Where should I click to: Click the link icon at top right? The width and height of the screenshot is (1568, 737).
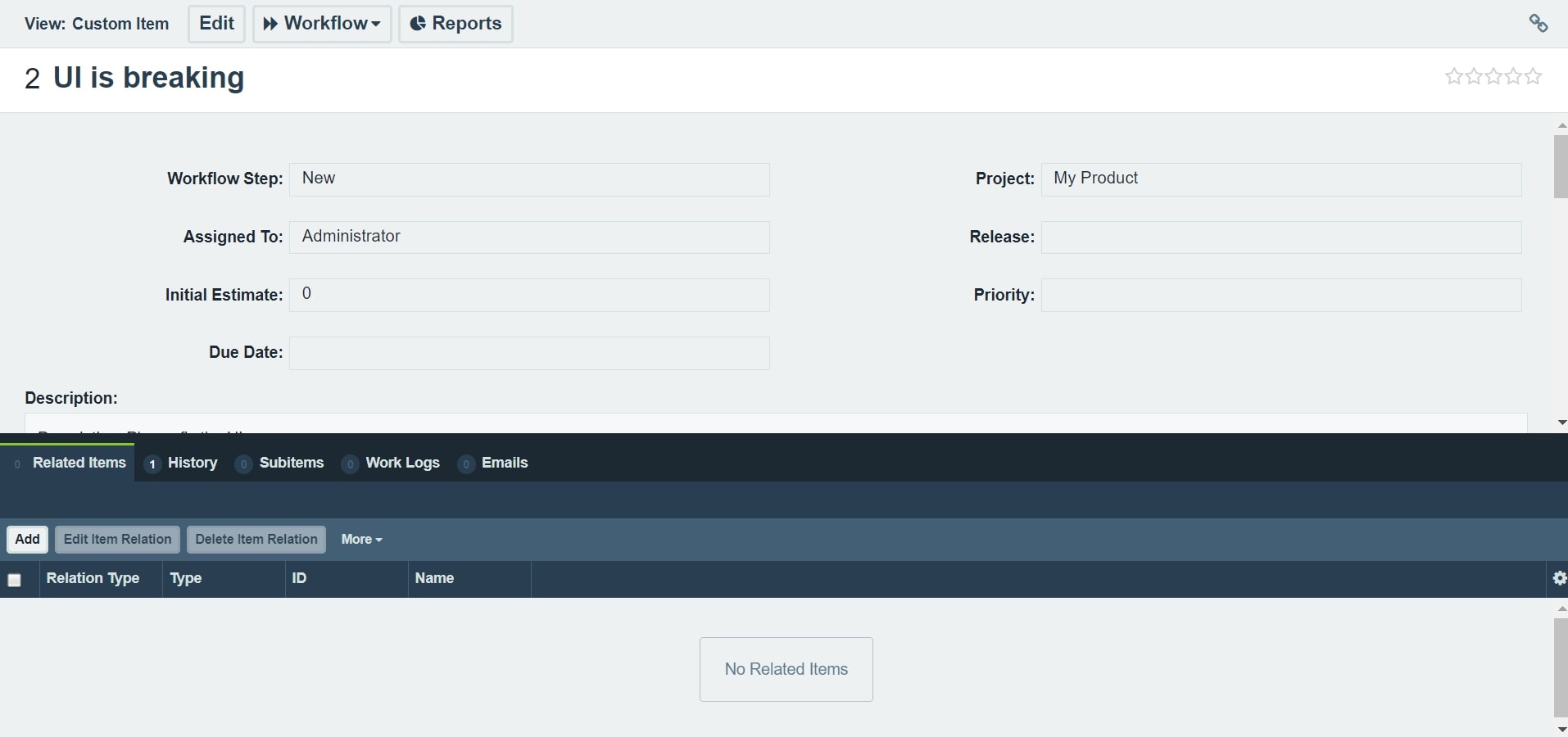pyautogui.click(x=1538, y=23)
